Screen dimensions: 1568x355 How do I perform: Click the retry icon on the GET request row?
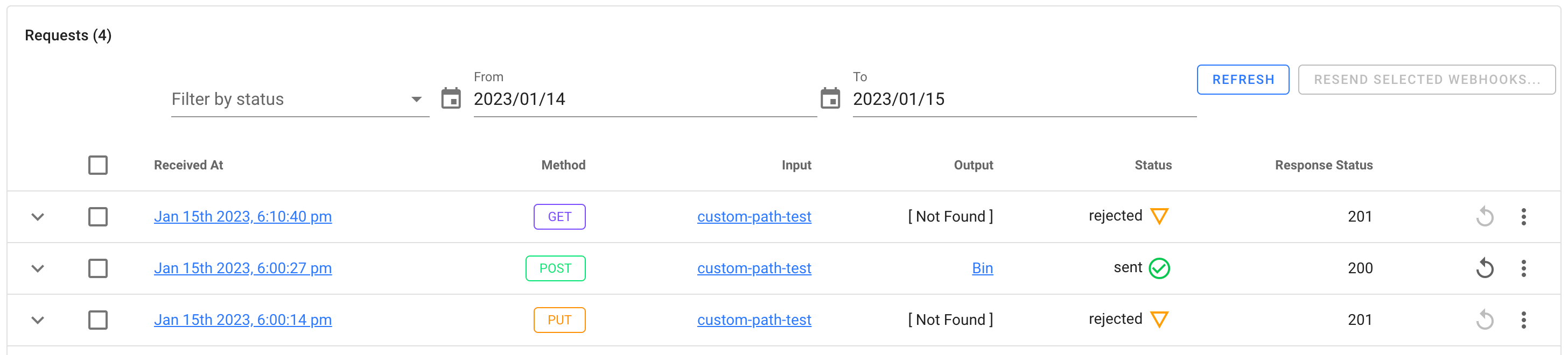pos(1484,216)
